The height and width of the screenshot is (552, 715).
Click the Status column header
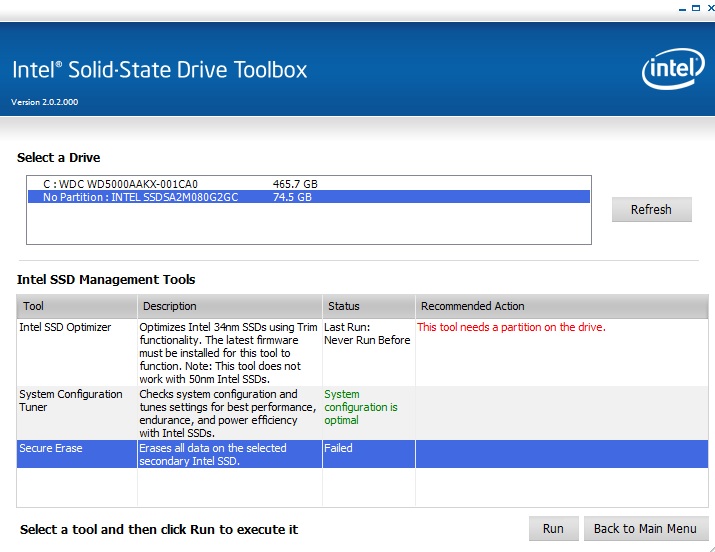(x=369, y=306)
